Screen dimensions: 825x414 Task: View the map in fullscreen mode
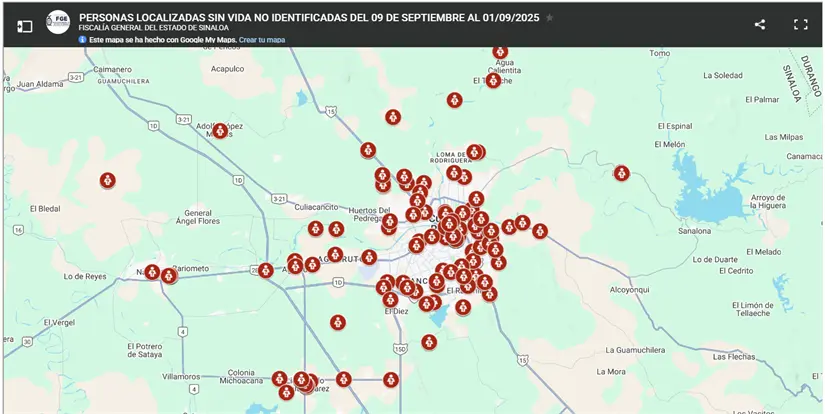[x=801, y=24]
